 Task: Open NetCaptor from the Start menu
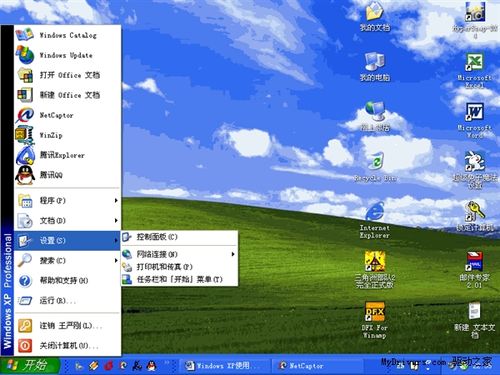tap(67, 115)
